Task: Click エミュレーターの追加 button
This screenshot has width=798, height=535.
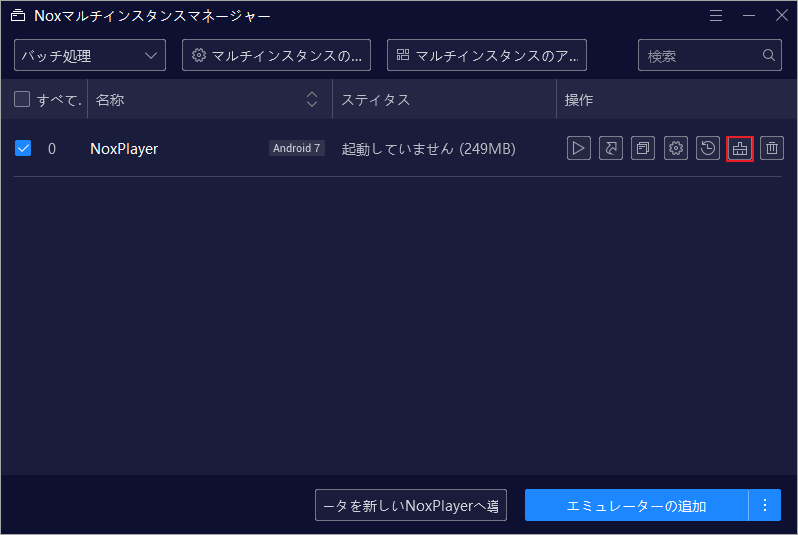Action: coord(636,505)
